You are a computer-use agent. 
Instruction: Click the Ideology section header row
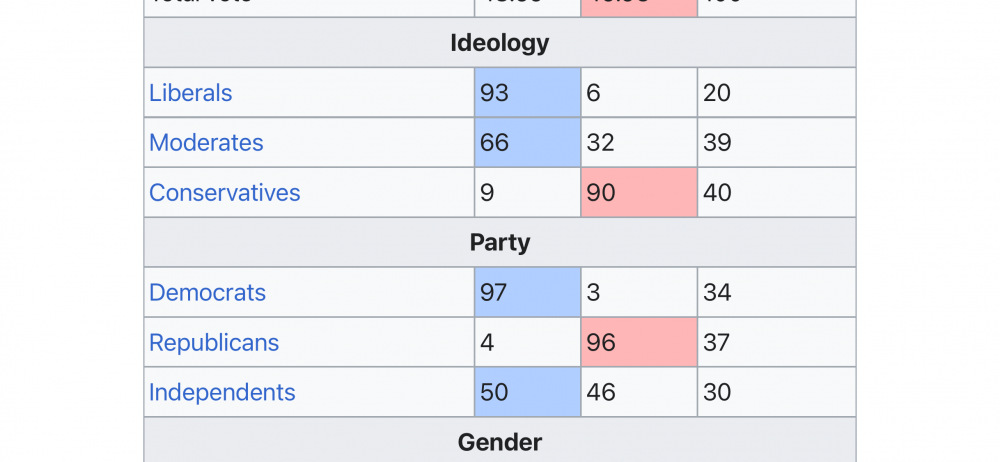[499, 43]
